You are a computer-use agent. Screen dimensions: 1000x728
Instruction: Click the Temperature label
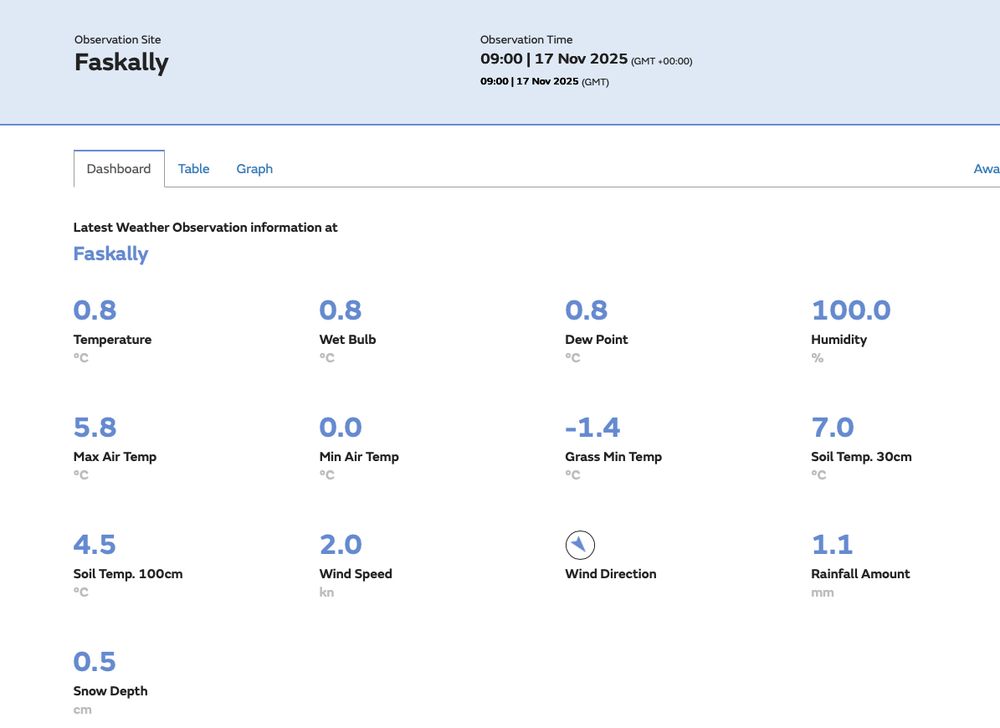tap(112, 340)
